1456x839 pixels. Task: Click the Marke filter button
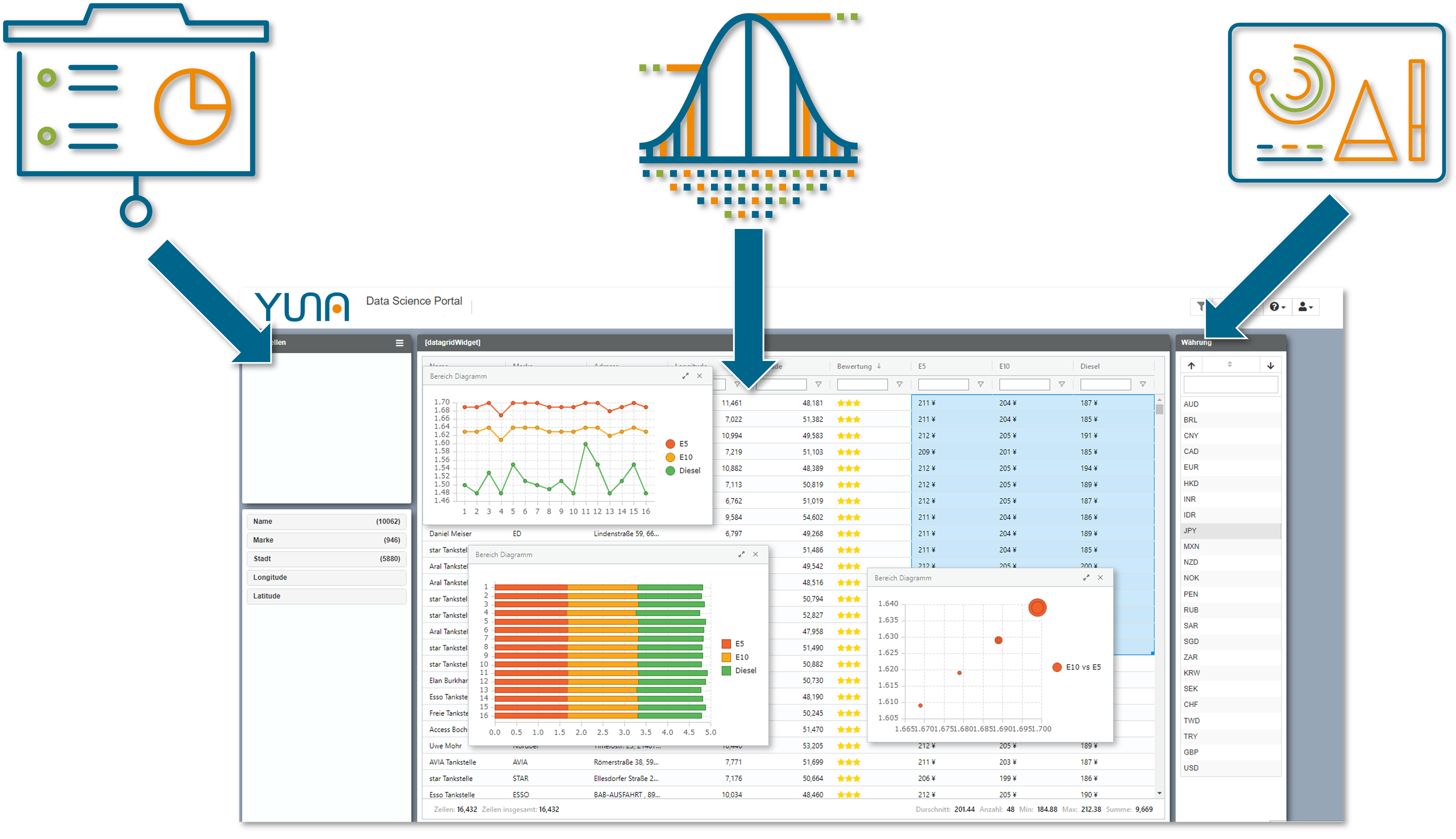(x=326, y=540)
